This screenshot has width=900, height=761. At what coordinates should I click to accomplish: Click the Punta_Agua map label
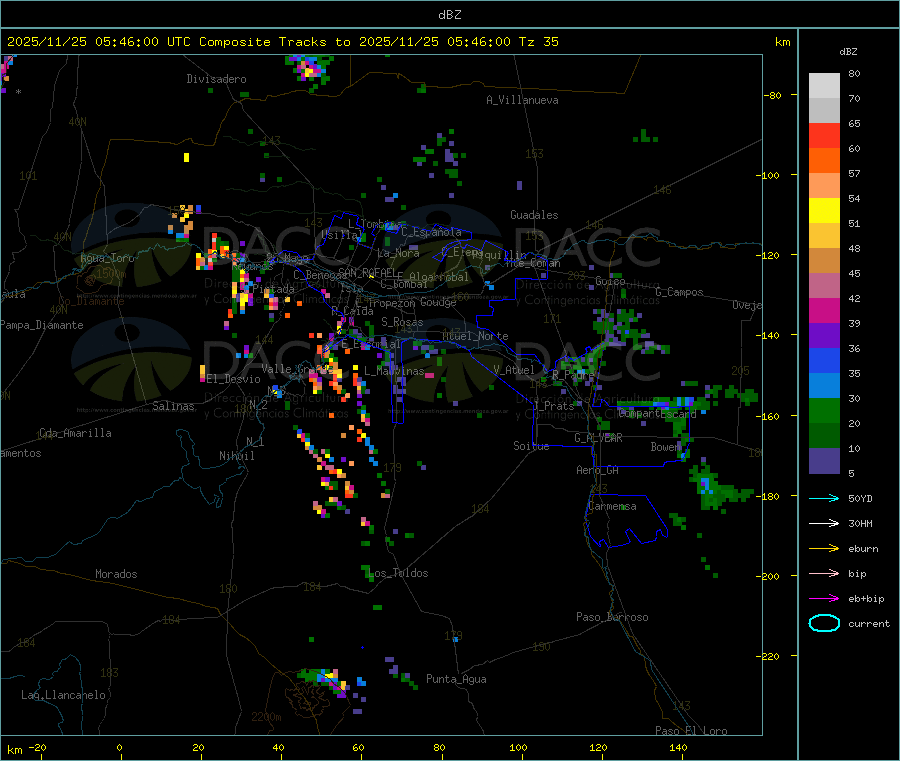[456, 679]
